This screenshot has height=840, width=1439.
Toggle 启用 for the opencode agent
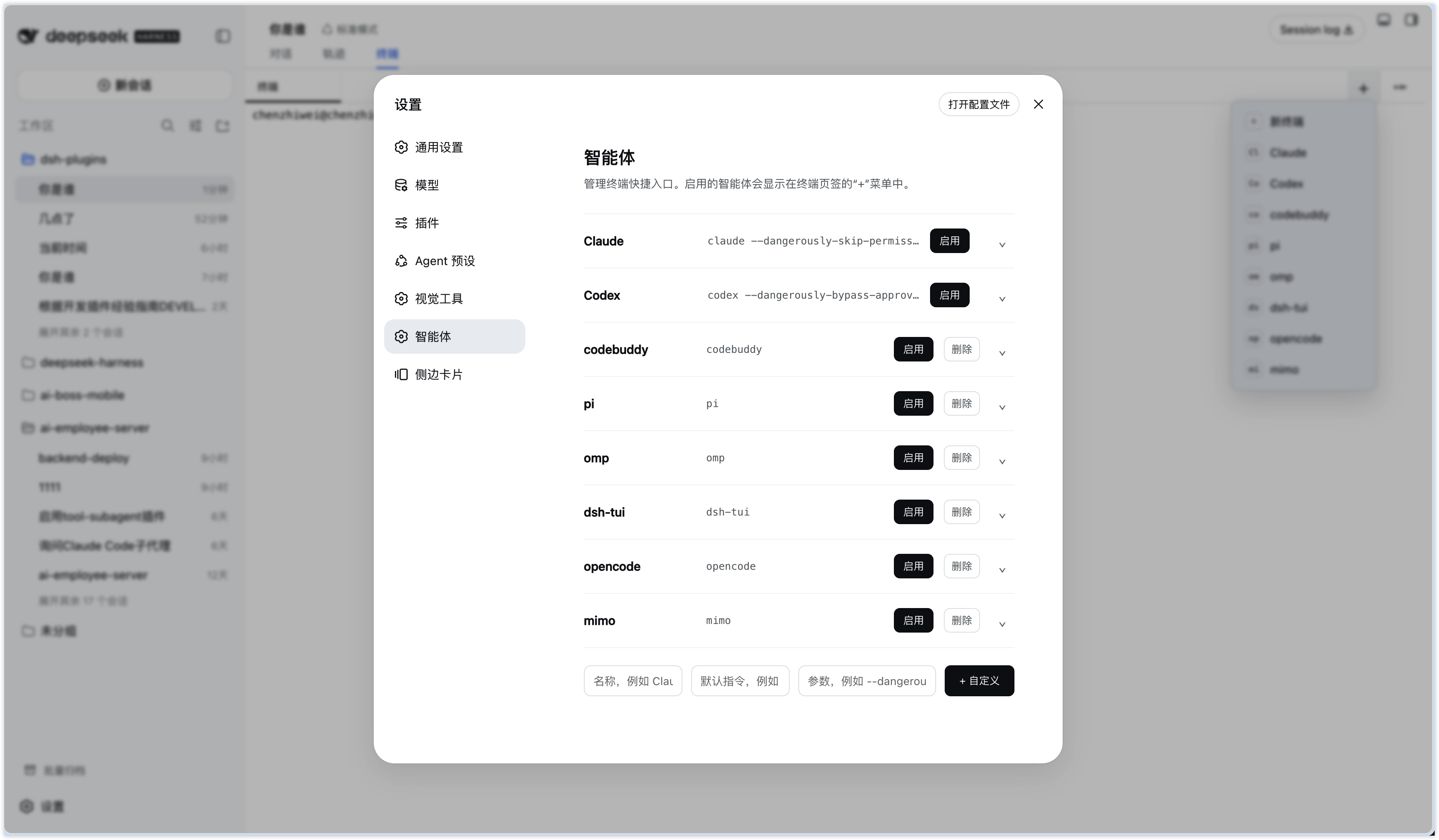coord(913,566)
